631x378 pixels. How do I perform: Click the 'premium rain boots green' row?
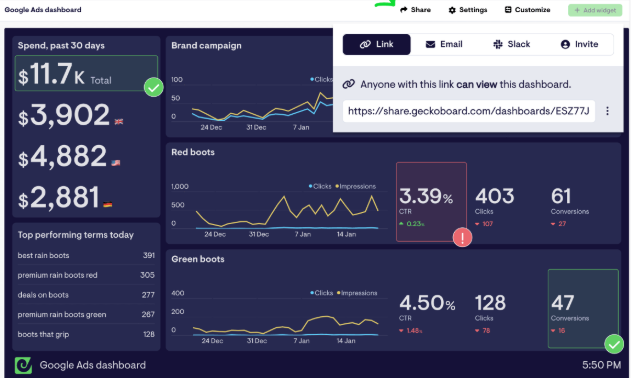click(86, 314)
